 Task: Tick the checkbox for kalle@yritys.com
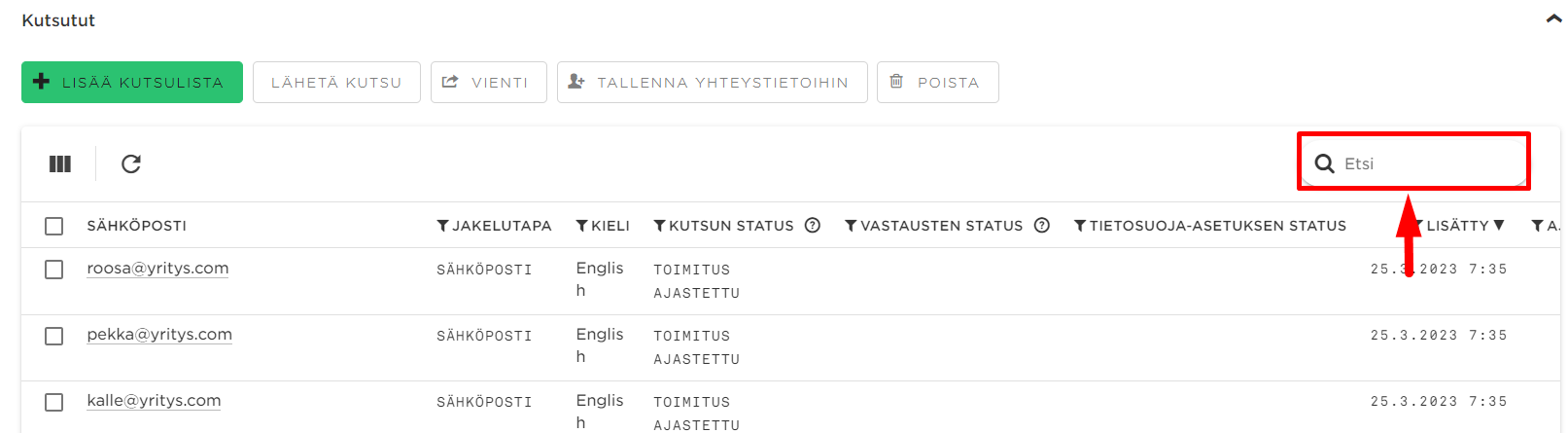point(54,402)
